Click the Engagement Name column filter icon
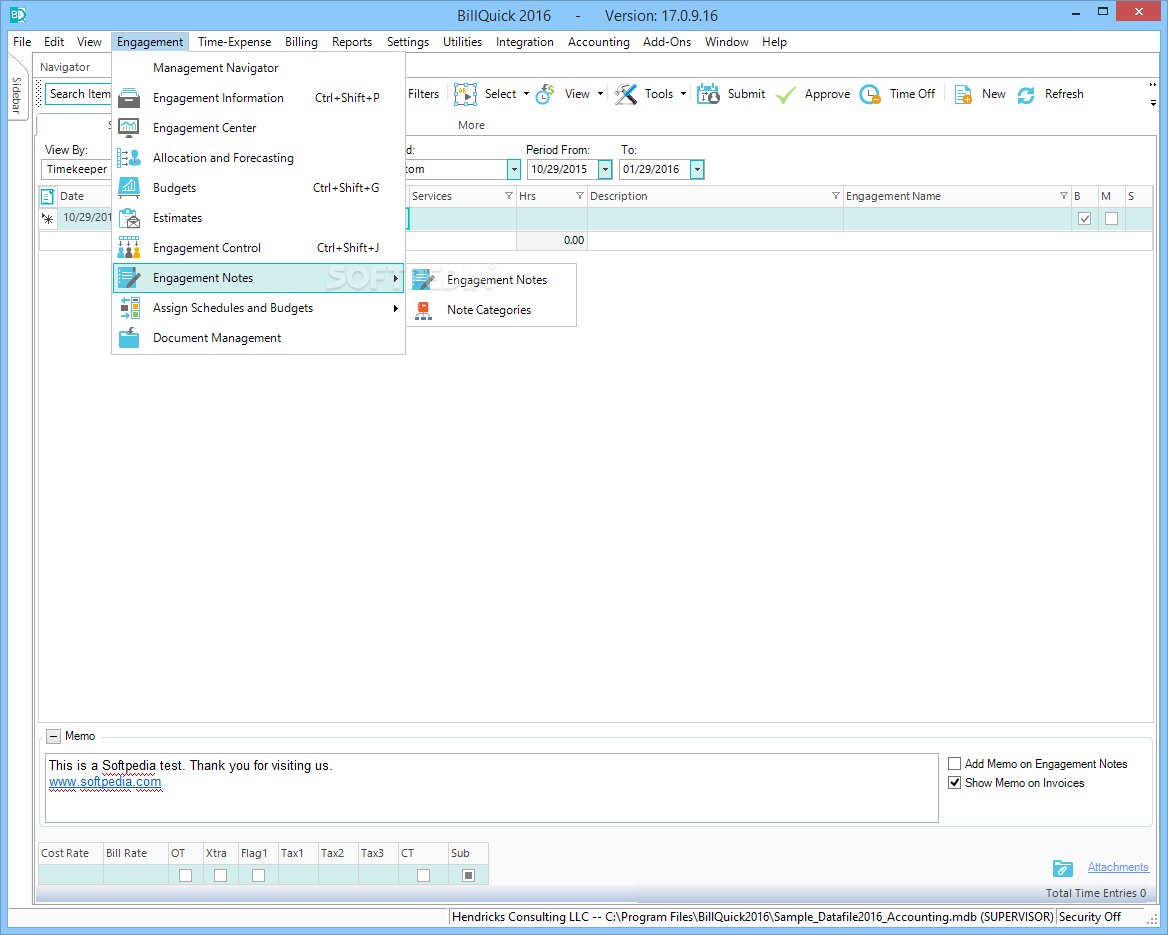 point(1064,196)
